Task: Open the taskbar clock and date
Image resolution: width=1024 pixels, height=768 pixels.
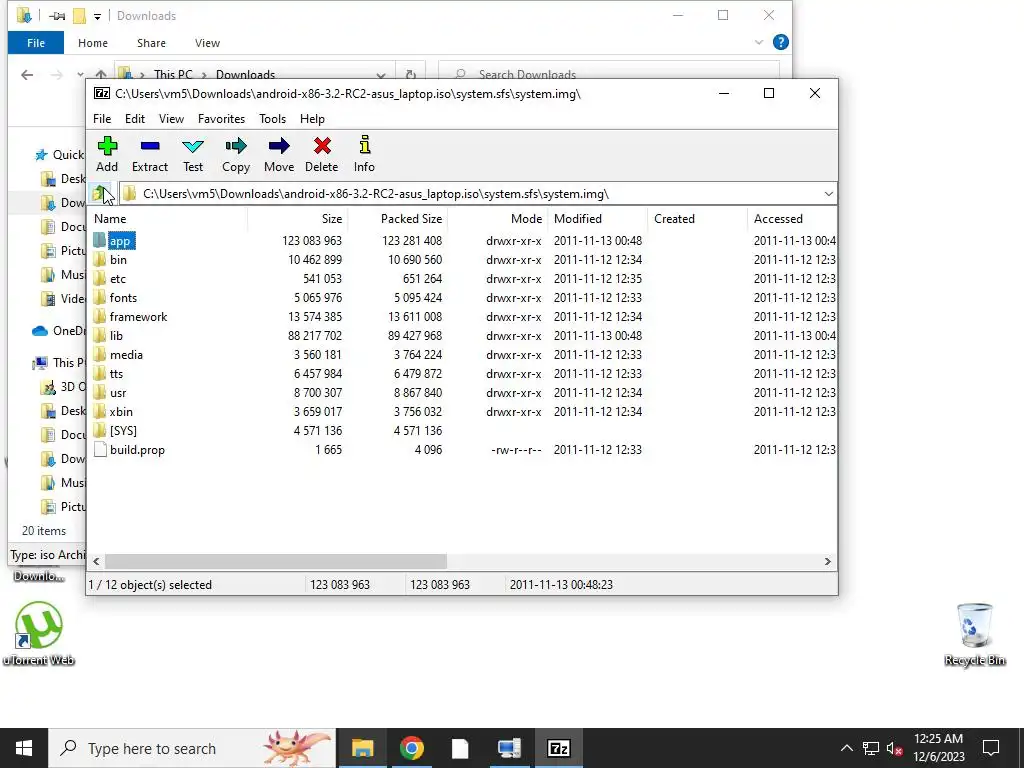Action: [x=938, y=748]
